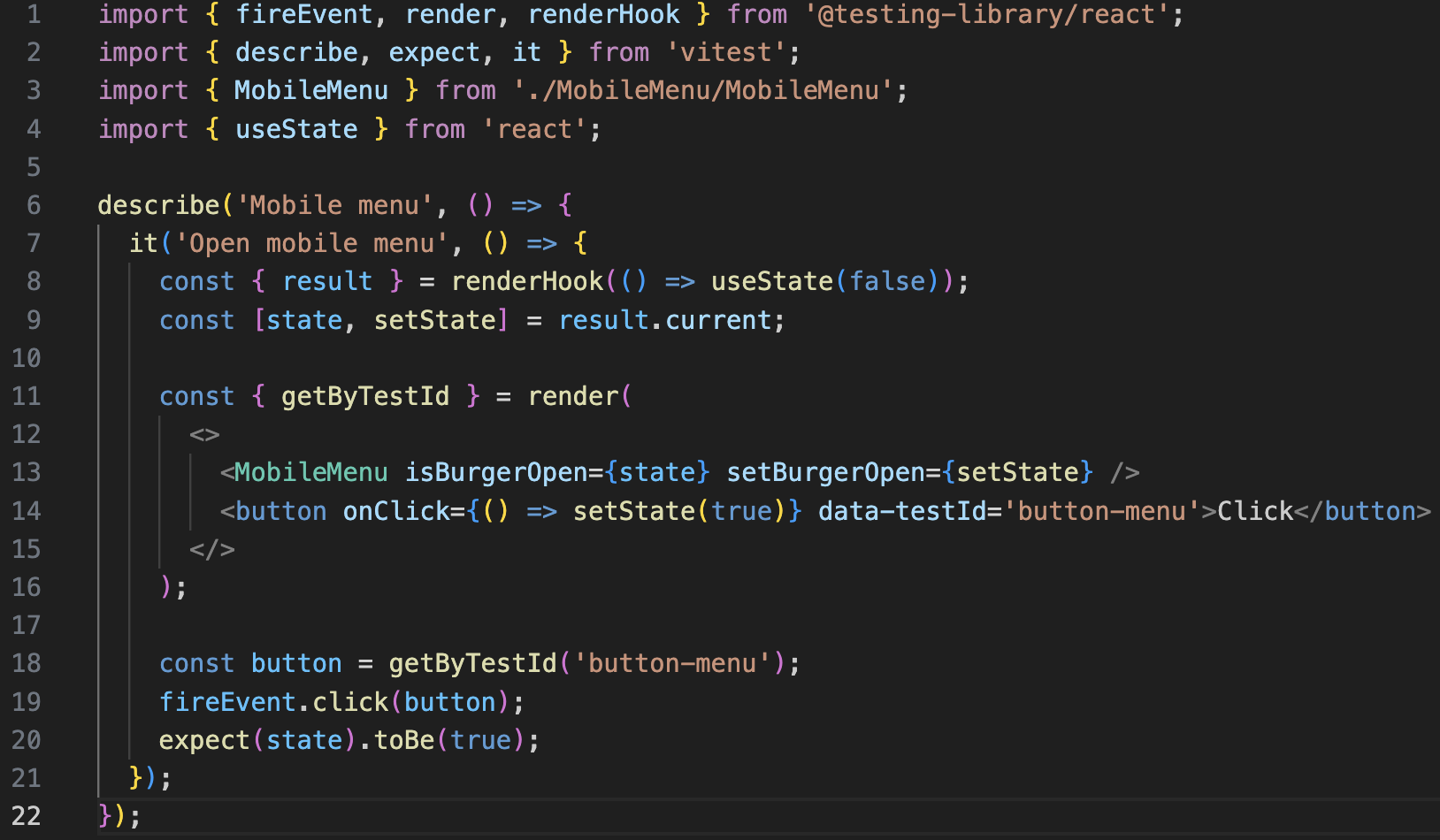Click the closing fragment tag '</>'

pyautogui.click(x=212, y=549)
